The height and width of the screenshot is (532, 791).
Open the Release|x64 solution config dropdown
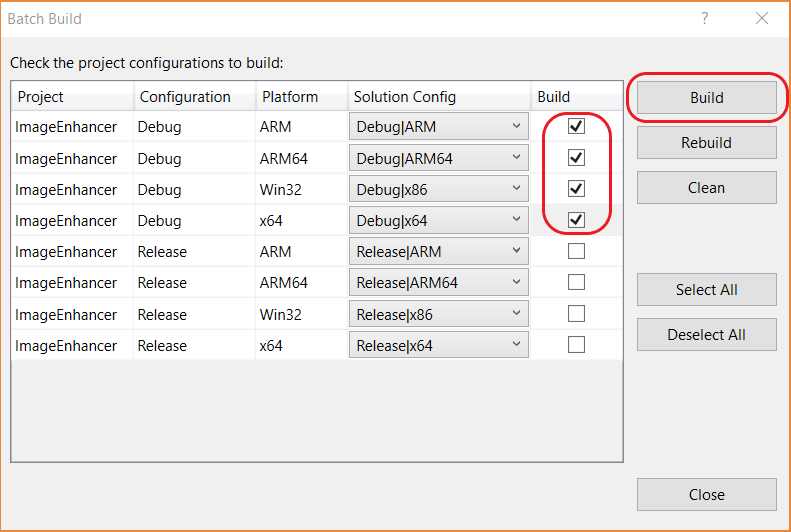pyautogui.click(x=438, y=345)
